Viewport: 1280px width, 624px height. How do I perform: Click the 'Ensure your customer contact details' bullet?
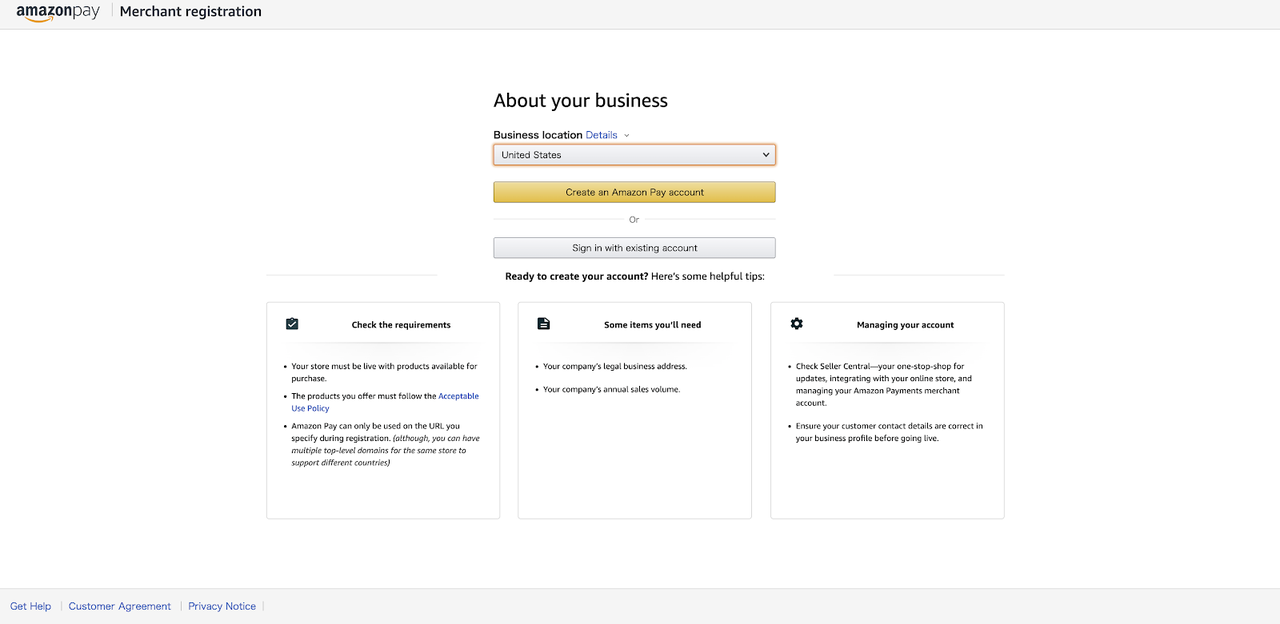(889, 432)
